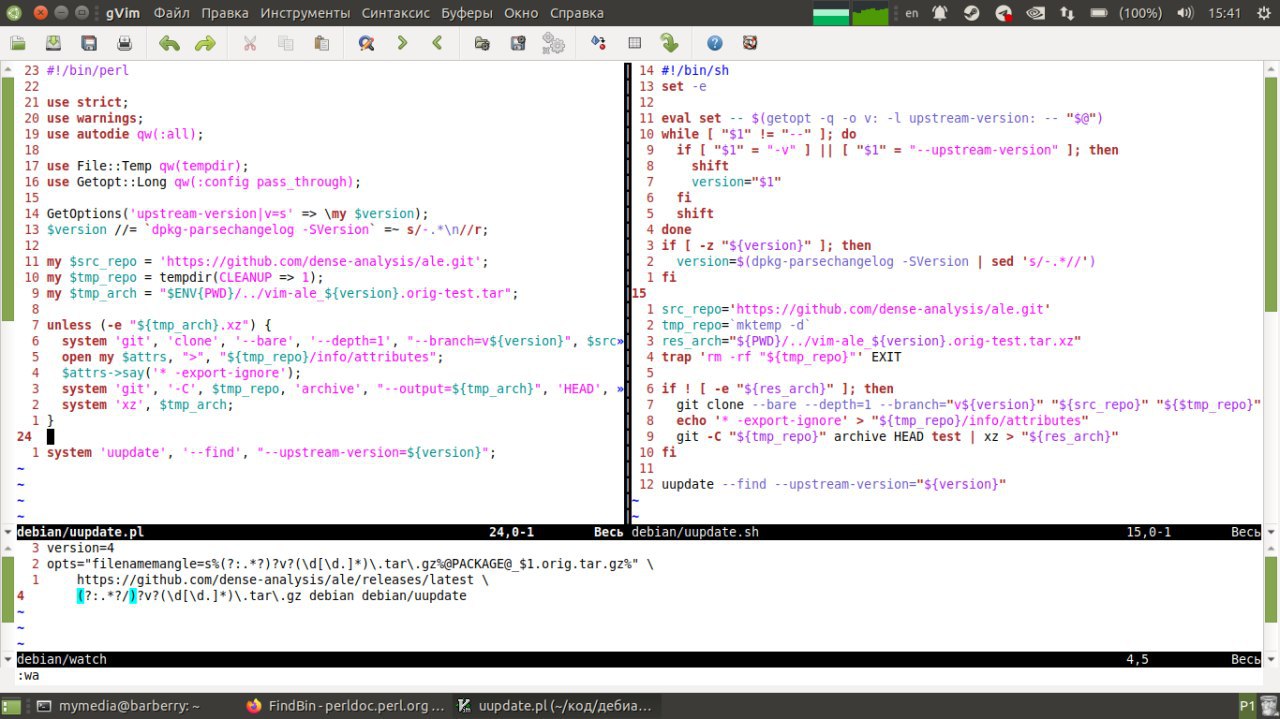The width and height of the screenshot is (1280, 719).
Task: Click the memory usage graph indicator
Action: (x=831, y=14)
